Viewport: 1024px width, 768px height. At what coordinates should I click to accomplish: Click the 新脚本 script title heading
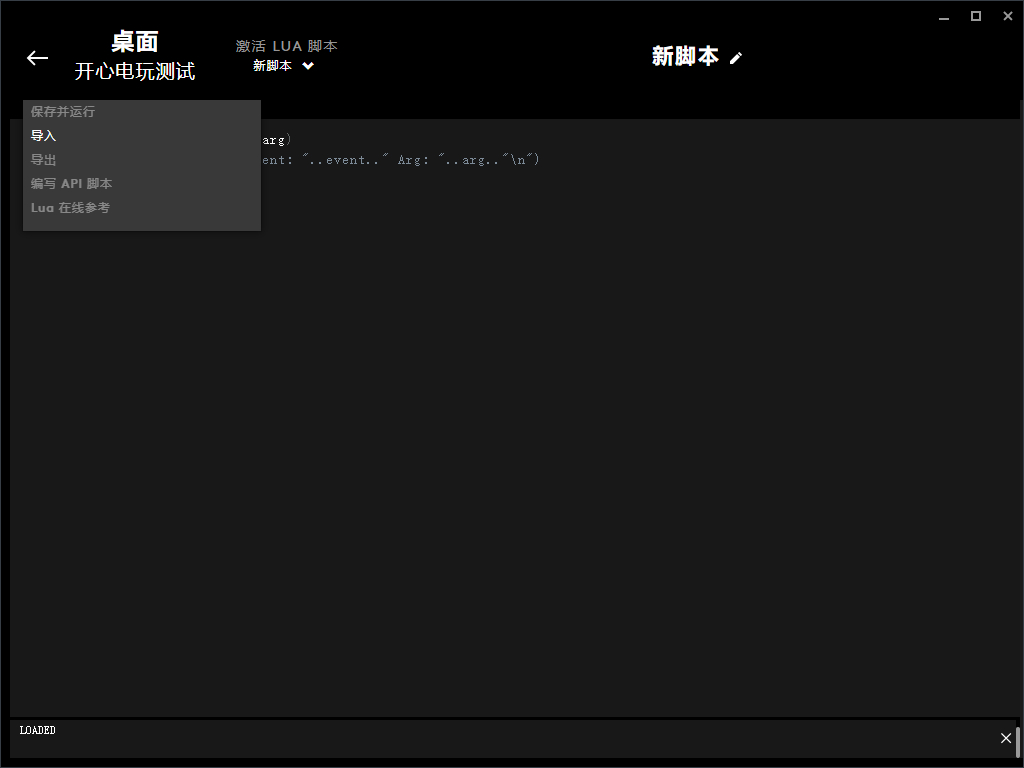(x=685, y=57)
